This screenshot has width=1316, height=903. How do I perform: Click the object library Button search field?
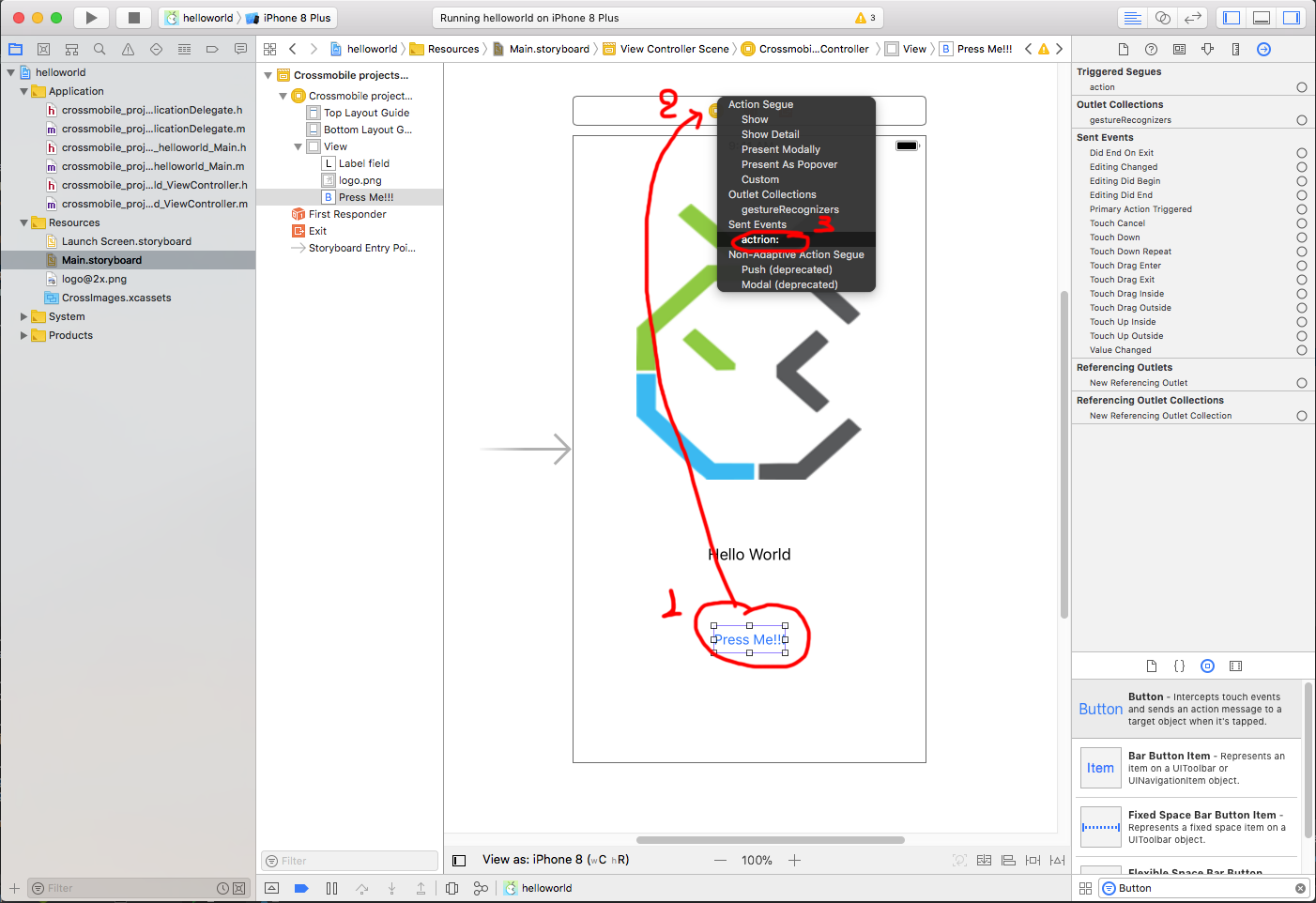pyautogui.click(x=1203, y=888)
